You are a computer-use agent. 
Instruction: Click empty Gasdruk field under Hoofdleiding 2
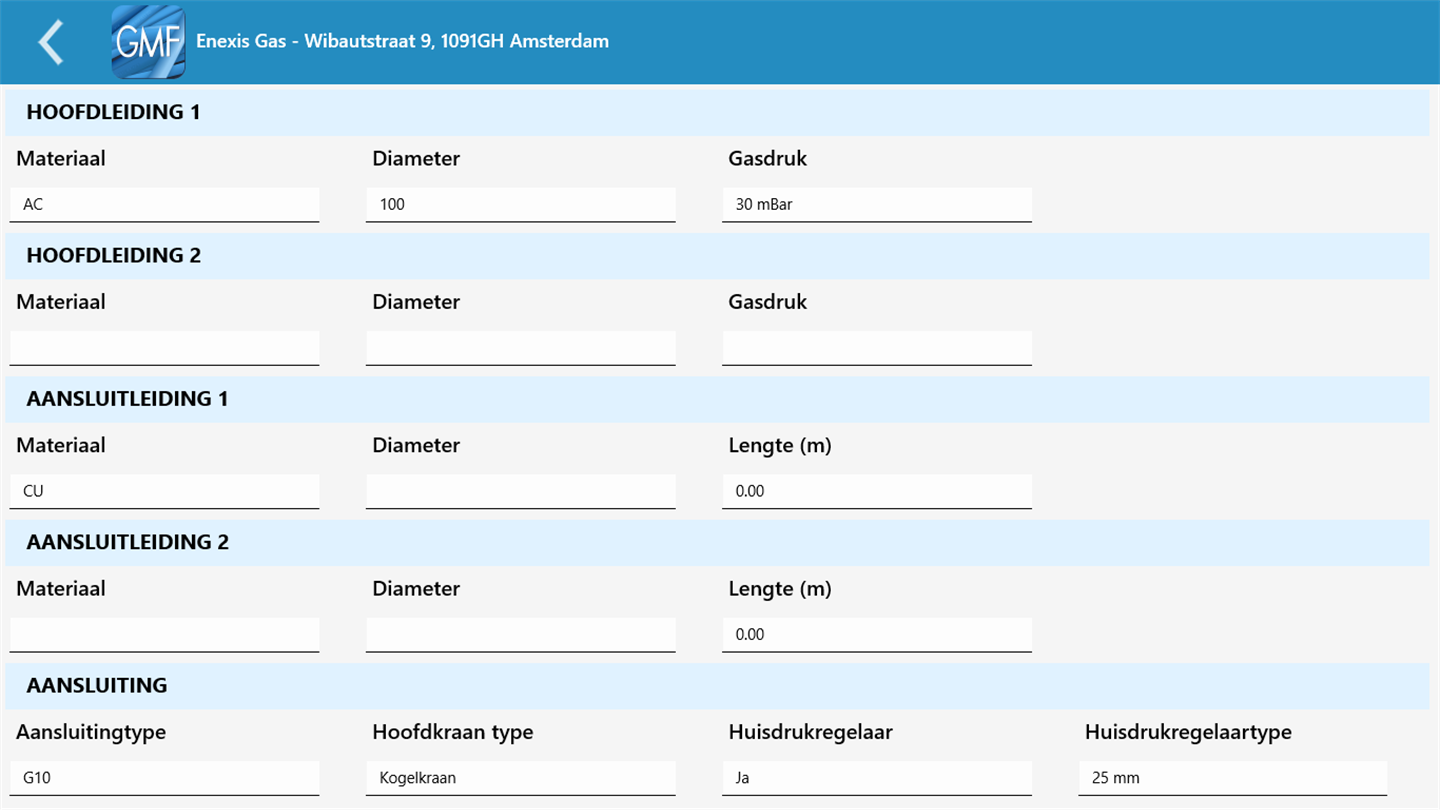877,348
